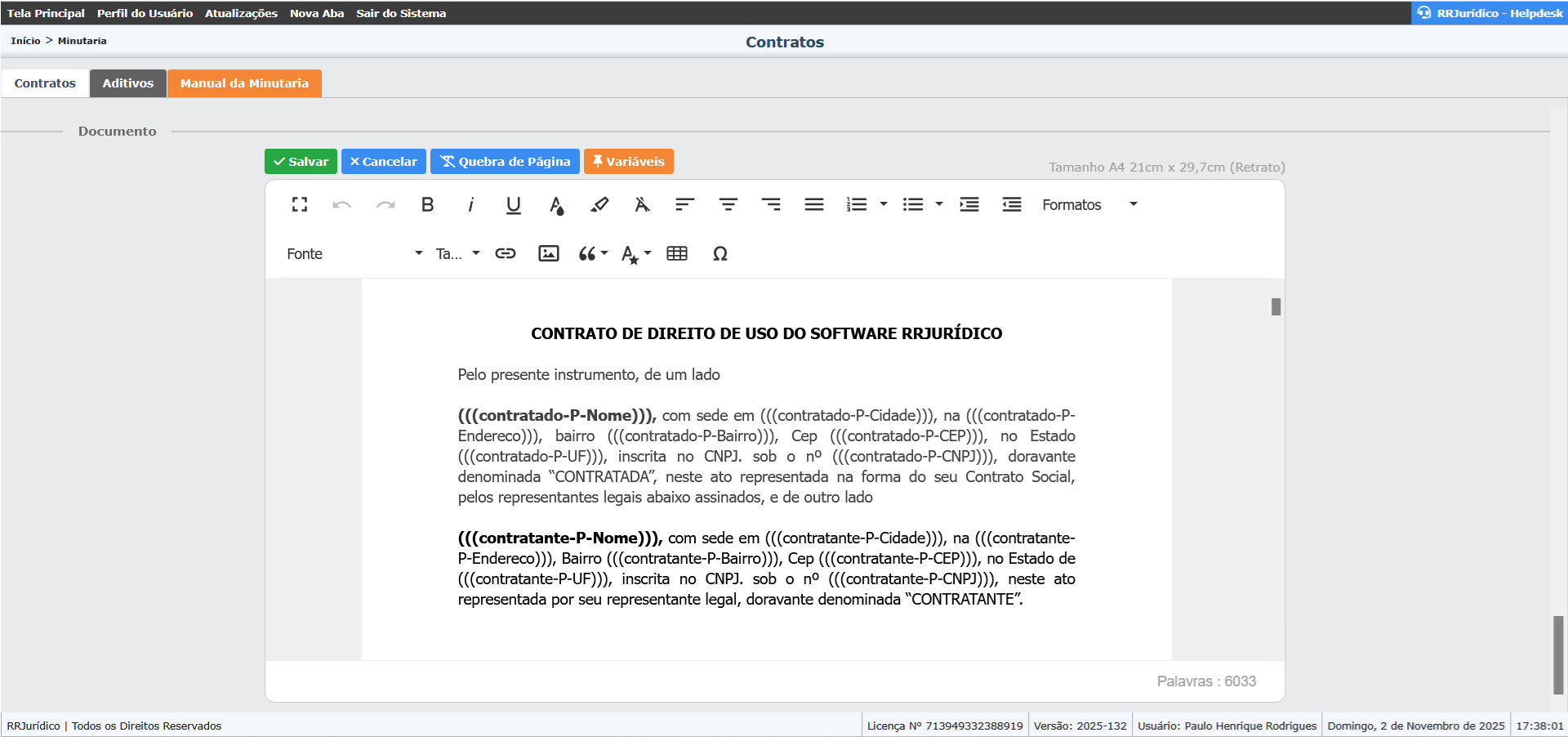The height and width of the screenshot is (737, 1568).
Task: Click the editor's vertical scrollbar thumb
Action: pyautogui.click(x=1276, y=306)
